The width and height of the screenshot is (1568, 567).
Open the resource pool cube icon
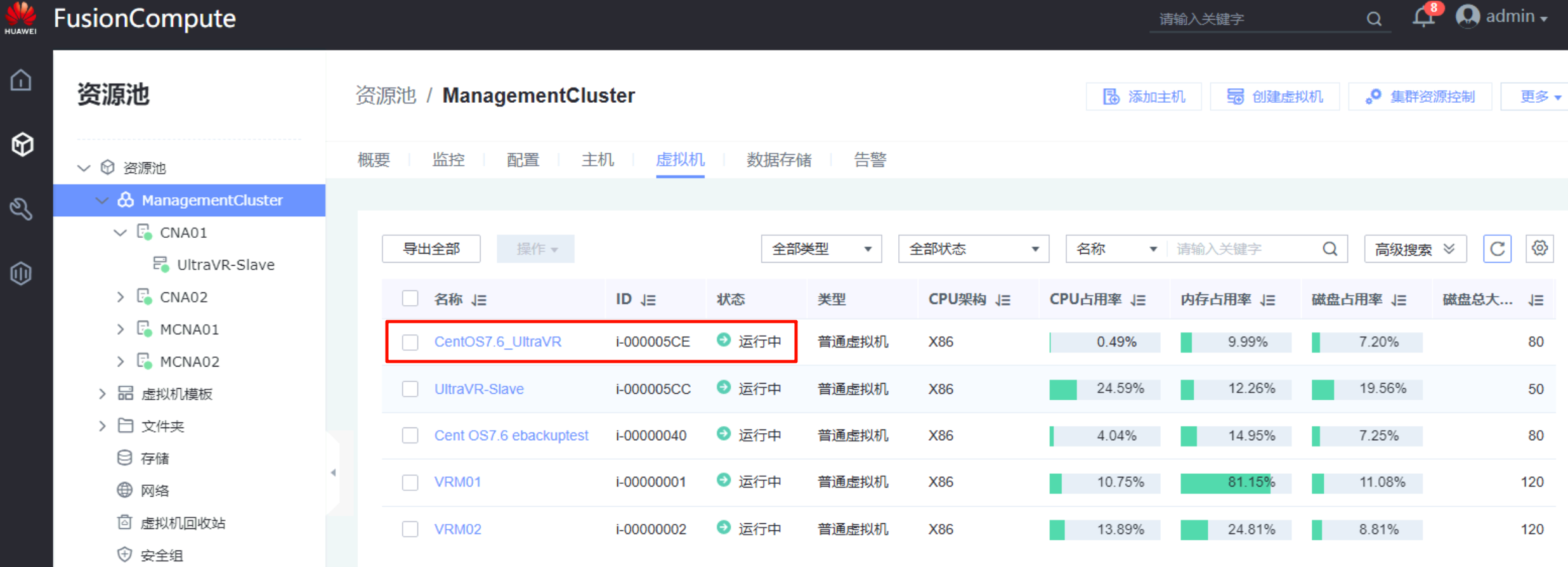pos(22,145)
